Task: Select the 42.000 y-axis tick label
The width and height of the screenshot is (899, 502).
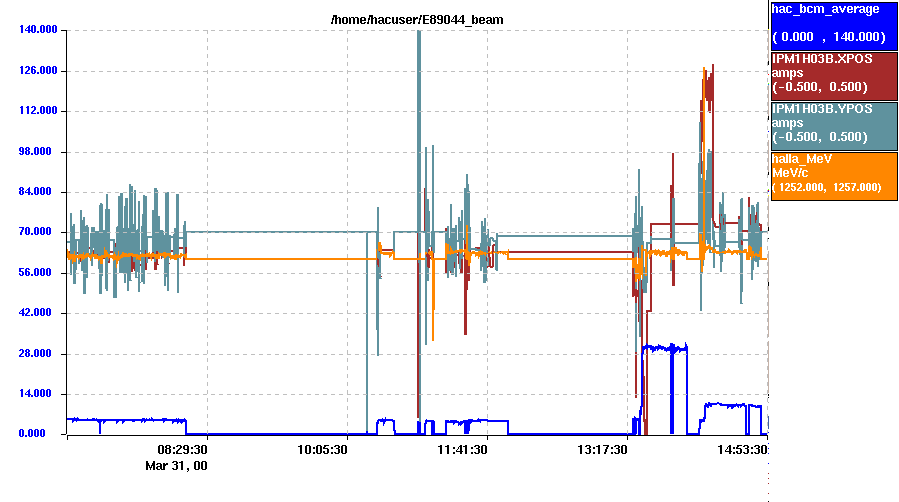Action: 40,313
